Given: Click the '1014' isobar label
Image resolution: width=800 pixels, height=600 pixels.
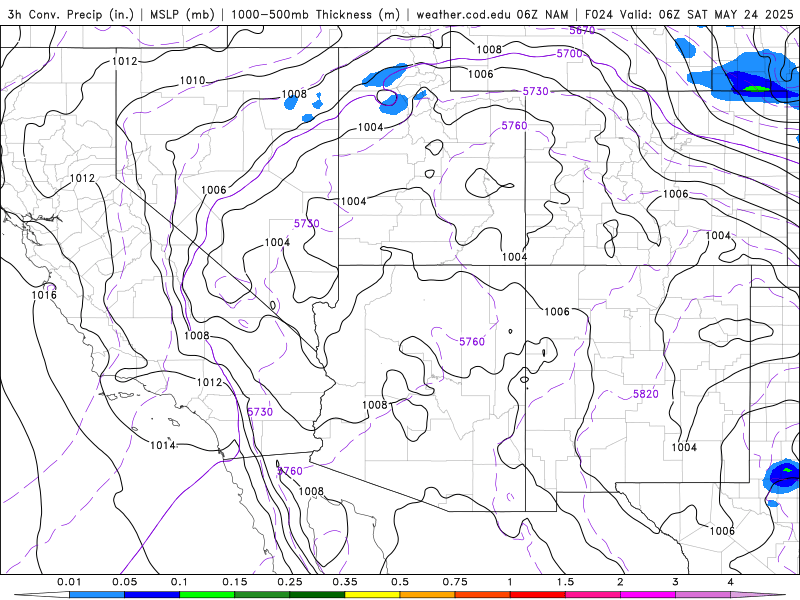Looking at the screenshot, I should 163,445.
